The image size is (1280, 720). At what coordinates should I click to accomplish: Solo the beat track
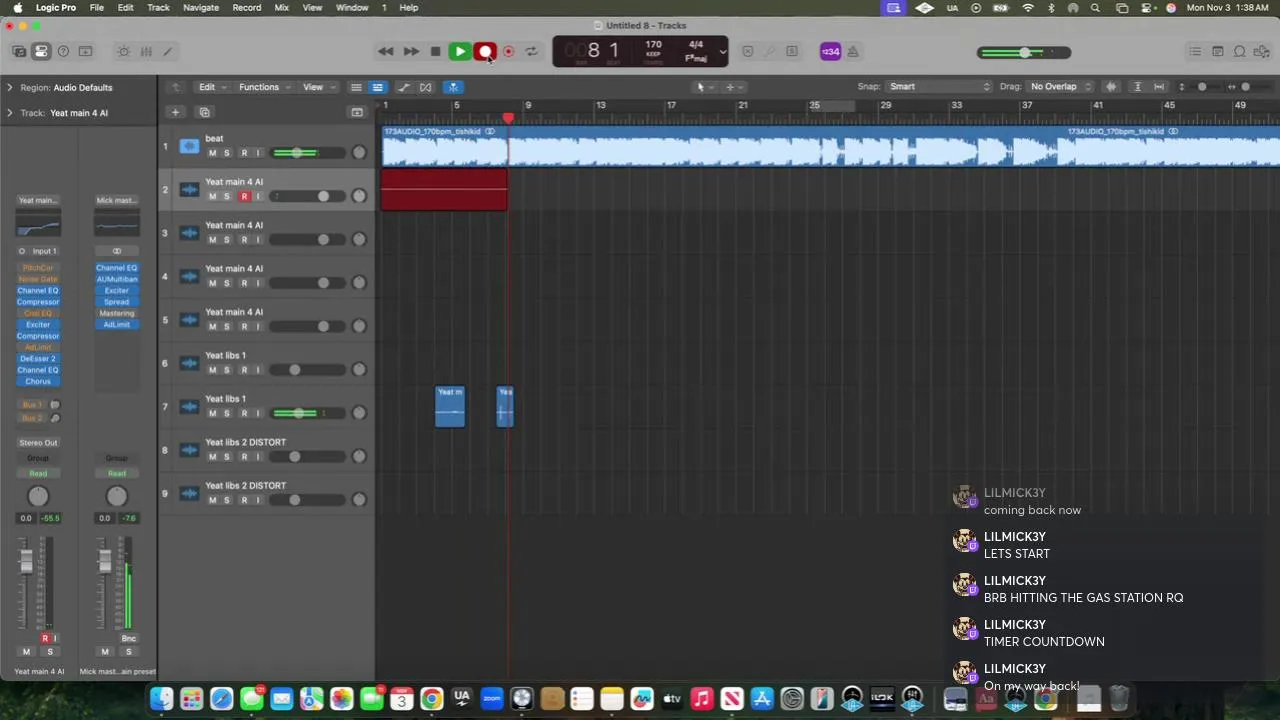pyautogui.click(x=227, y=153)
